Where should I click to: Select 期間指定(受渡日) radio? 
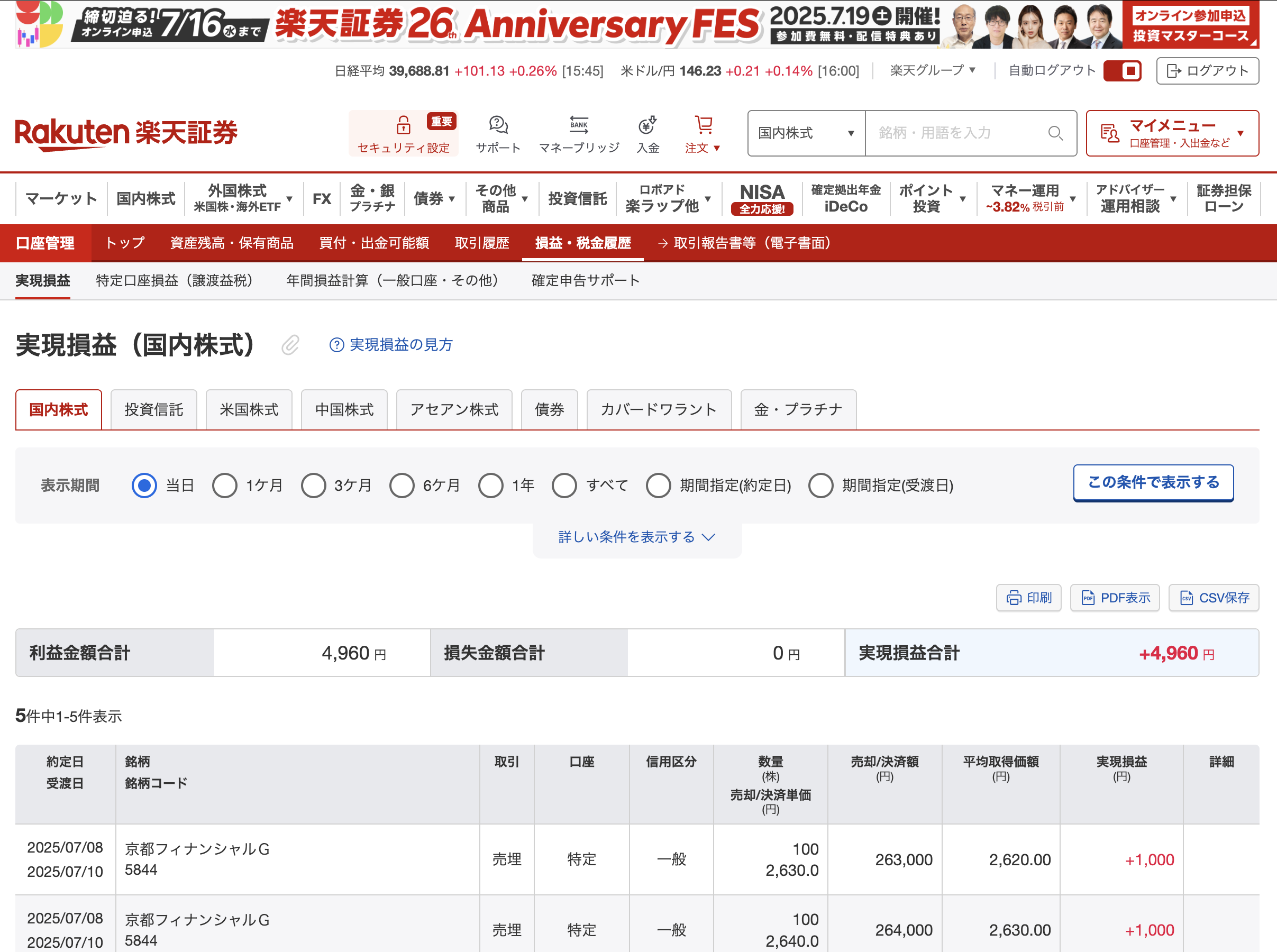pyautogui.click(x=820, y=485)
